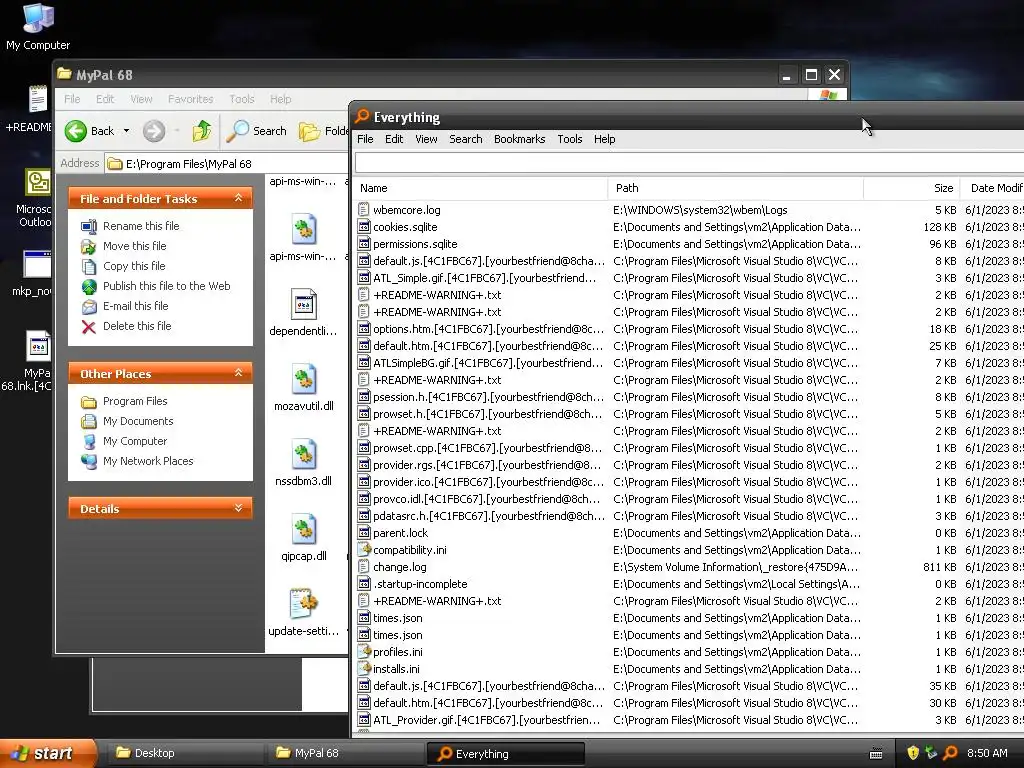Select the update-setti... file icon
This screenshot has height=768, width=1024.
pyautogui.click(x=304, y=605)
